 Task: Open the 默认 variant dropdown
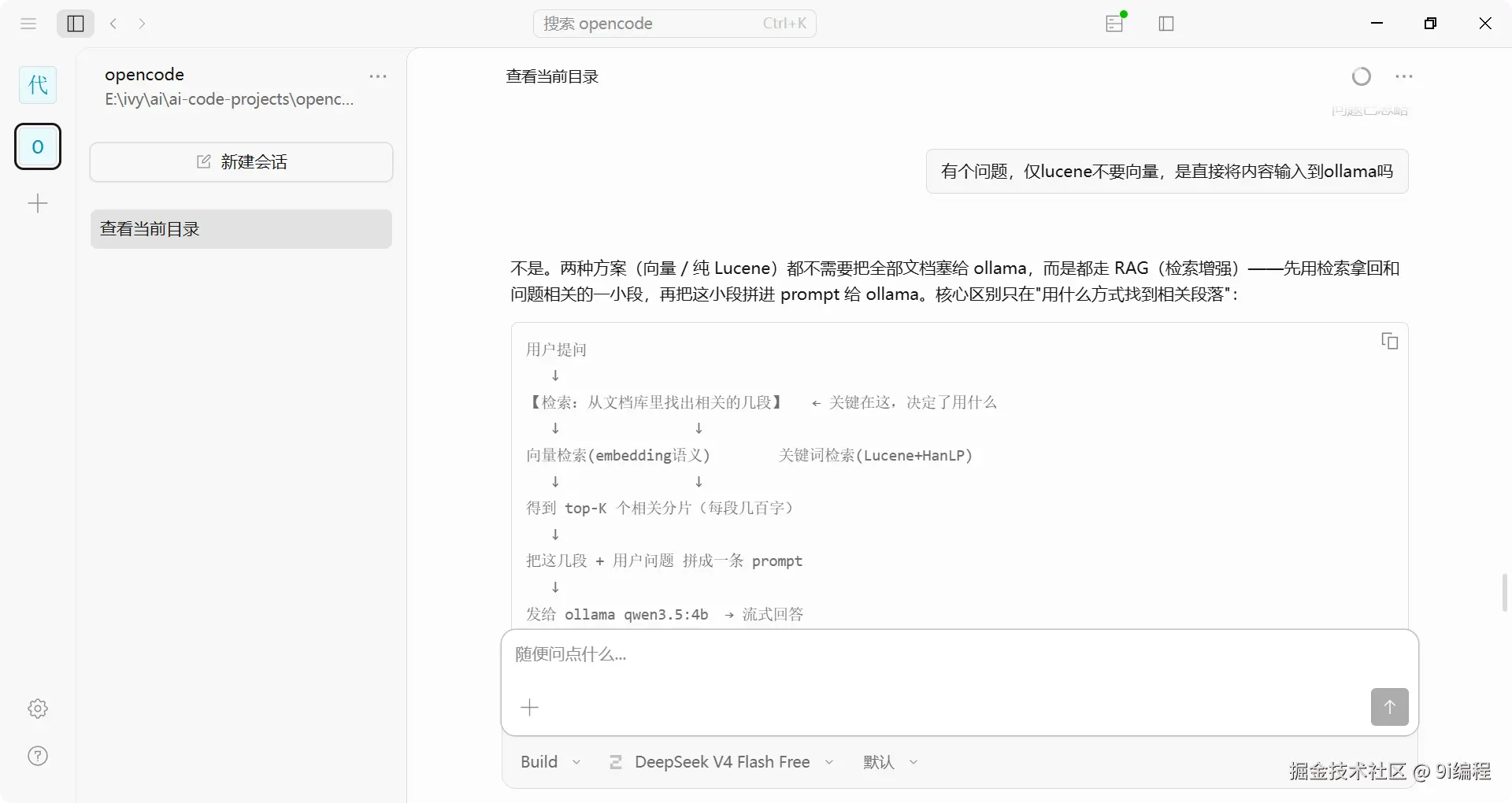[890, 762]
